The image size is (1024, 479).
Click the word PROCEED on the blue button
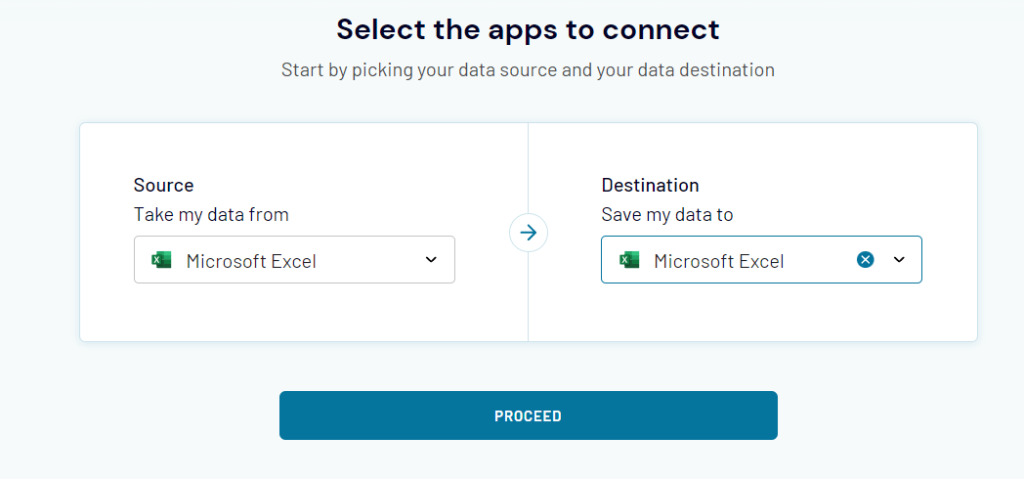coord(528,416)
